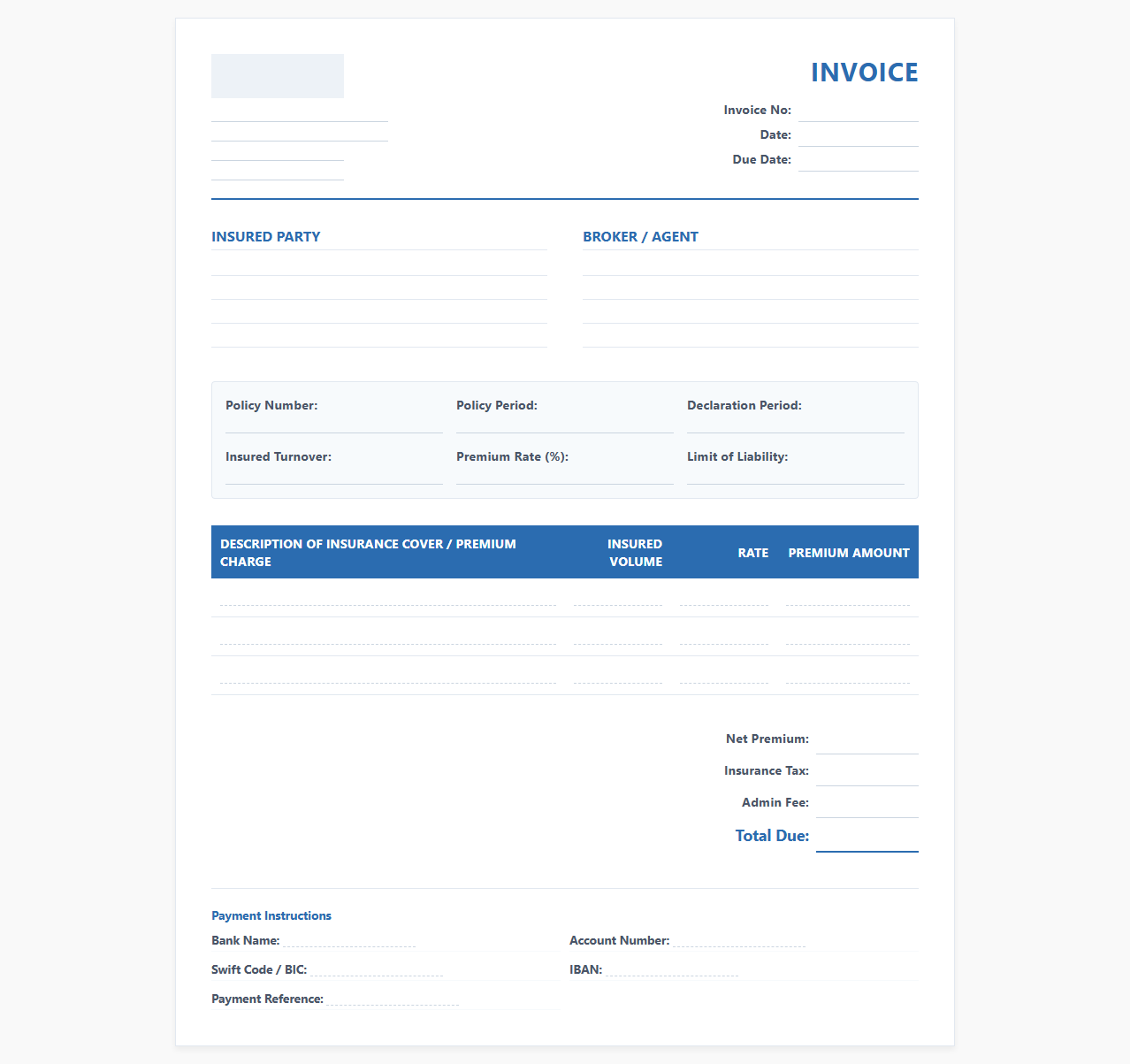This screenshot has height=1064, width=1130.
Task: Click the Limit of Liability label
Action: click(737, 457)
